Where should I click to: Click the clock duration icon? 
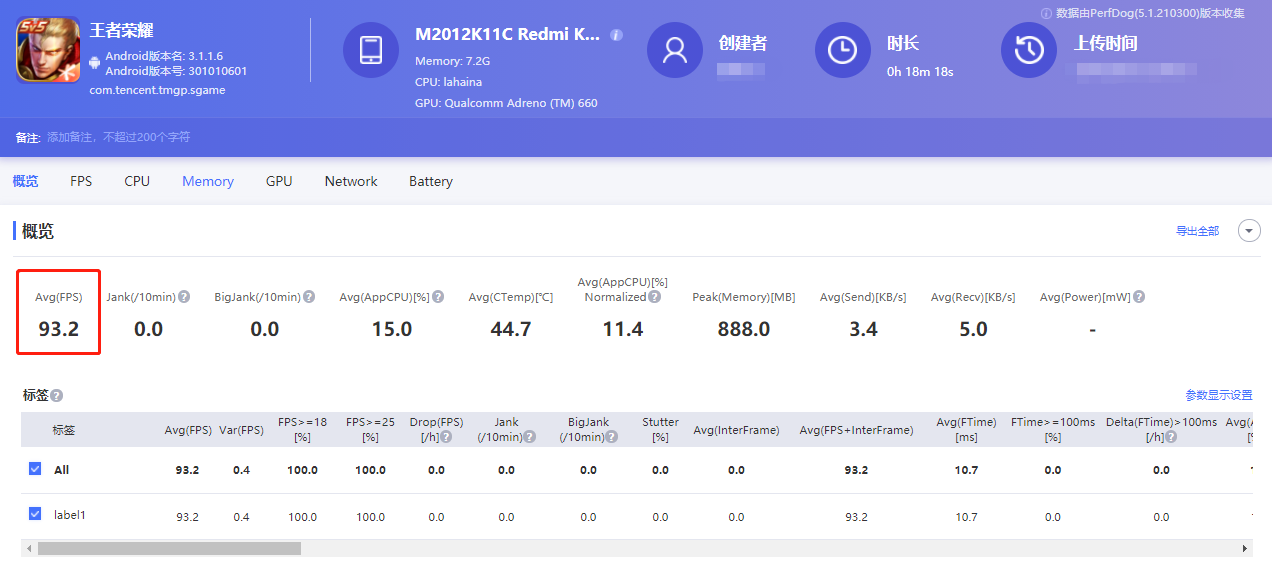coord(842,50)
